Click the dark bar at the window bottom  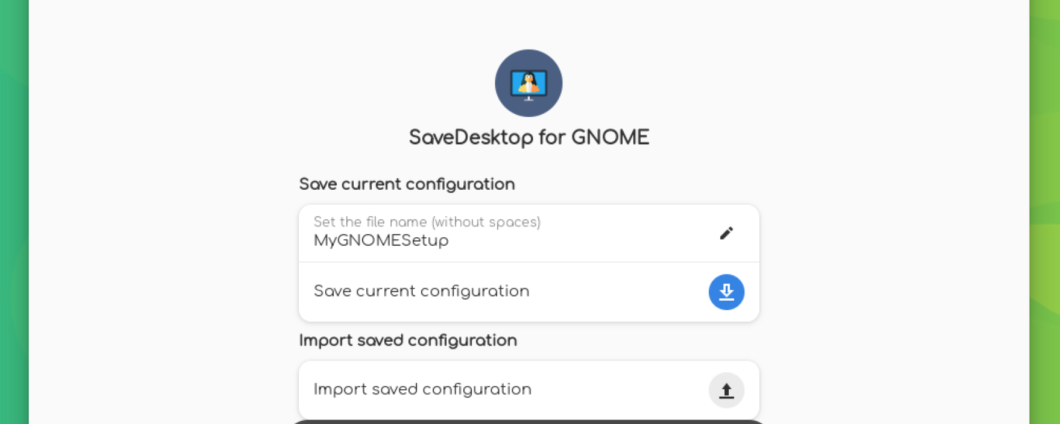[528, 421]
